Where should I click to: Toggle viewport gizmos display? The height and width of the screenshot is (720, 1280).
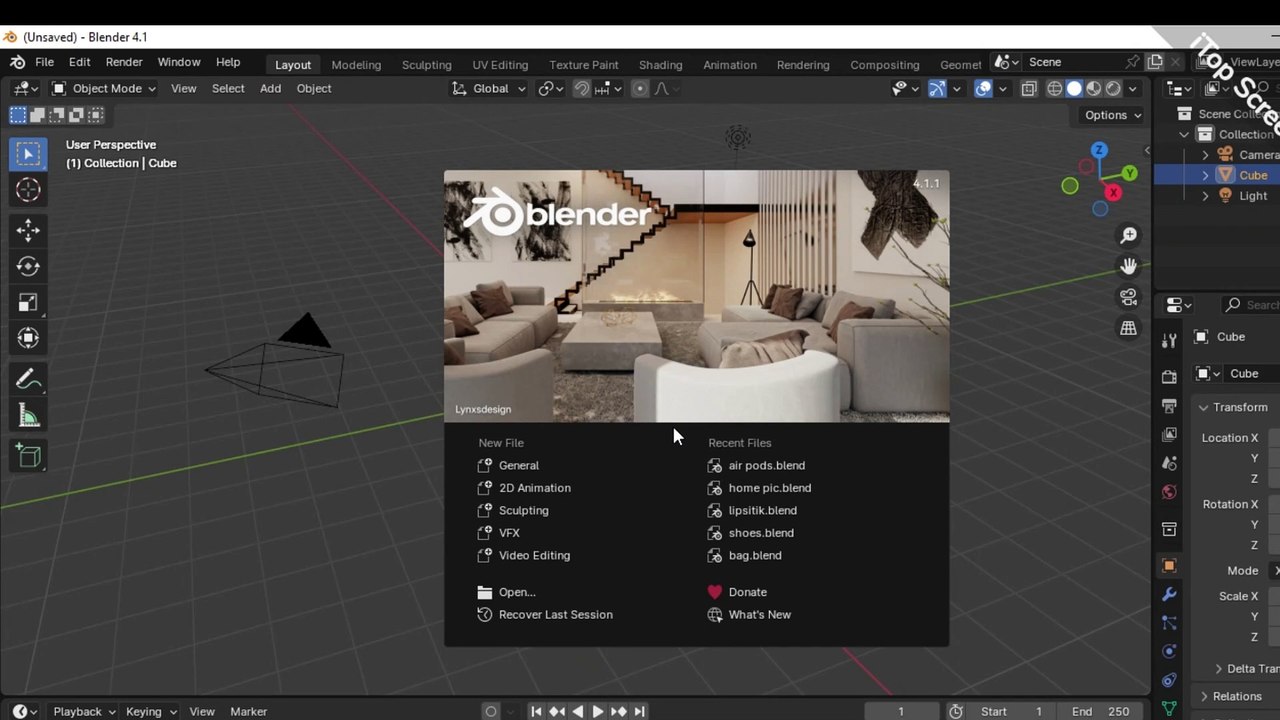pos(937,89)
